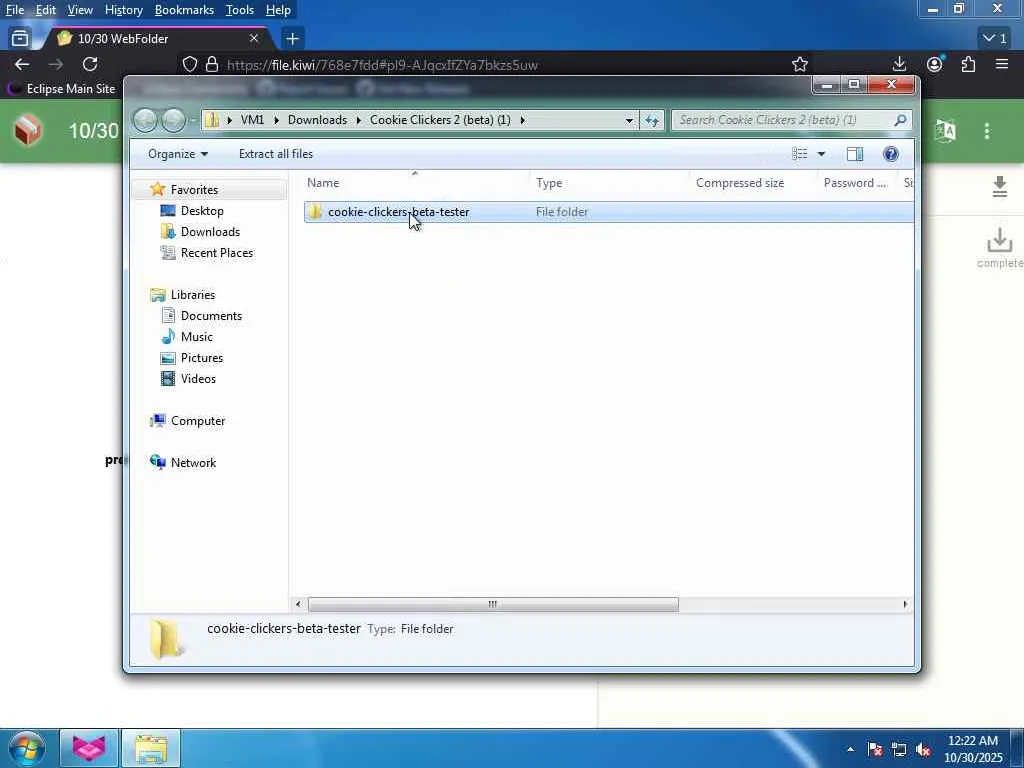
Task: Open the view options dropdown arrow
Action: pos(822,154)
